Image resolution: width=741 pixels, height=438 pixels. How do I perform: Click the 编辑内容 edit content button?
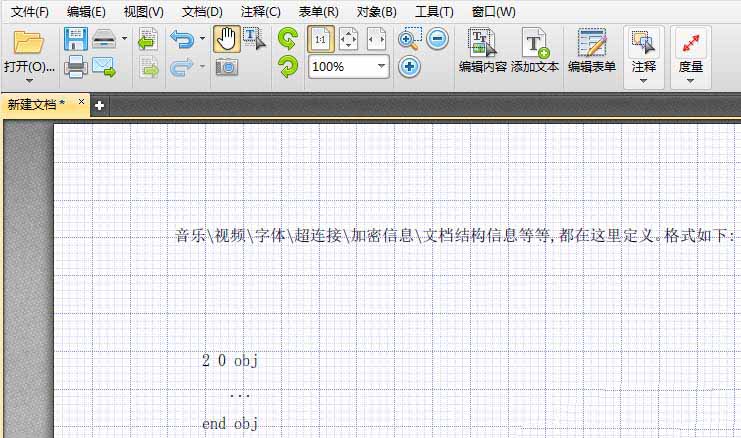point(482,52)
